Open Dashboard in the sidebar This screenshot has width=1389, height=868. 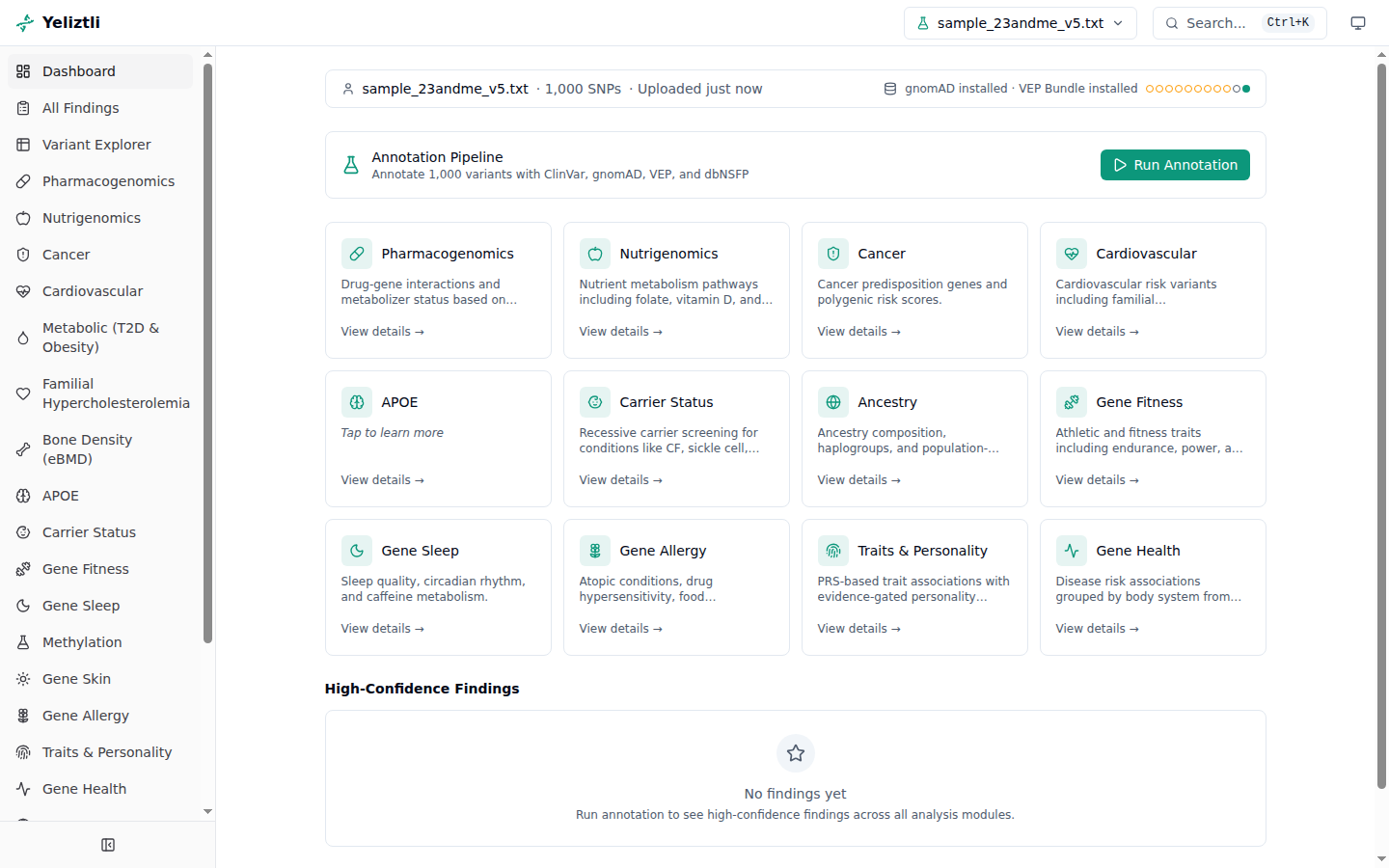pos(100,71)
